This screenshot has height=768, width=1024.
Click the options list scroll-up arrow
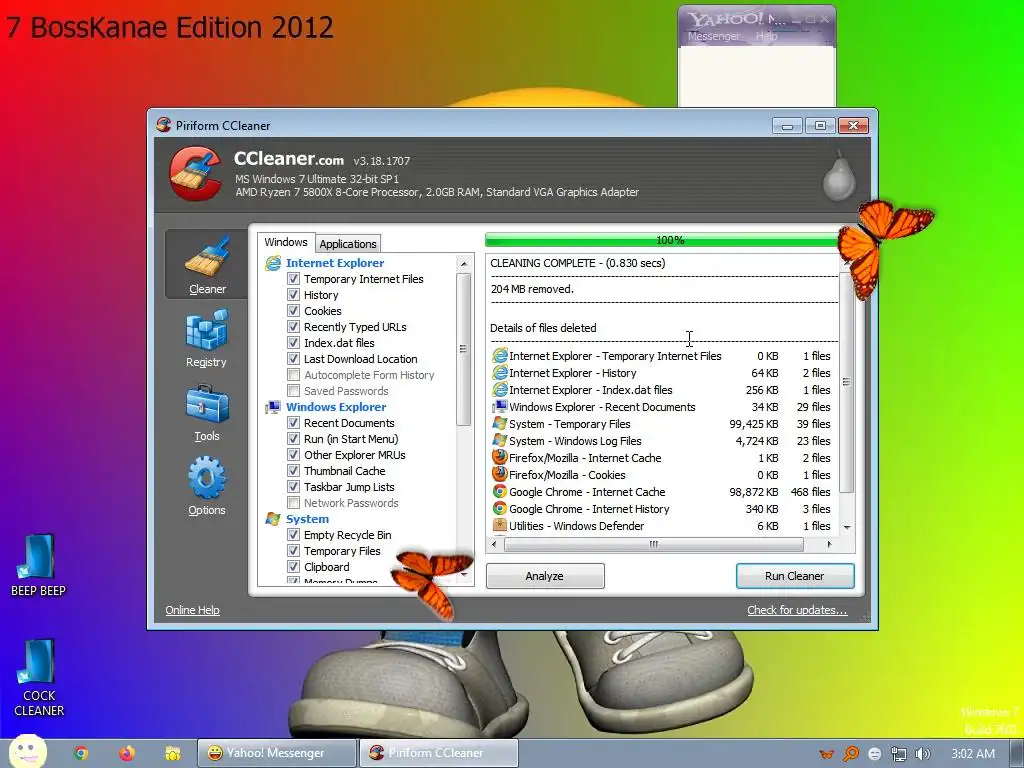coord(464,264)
